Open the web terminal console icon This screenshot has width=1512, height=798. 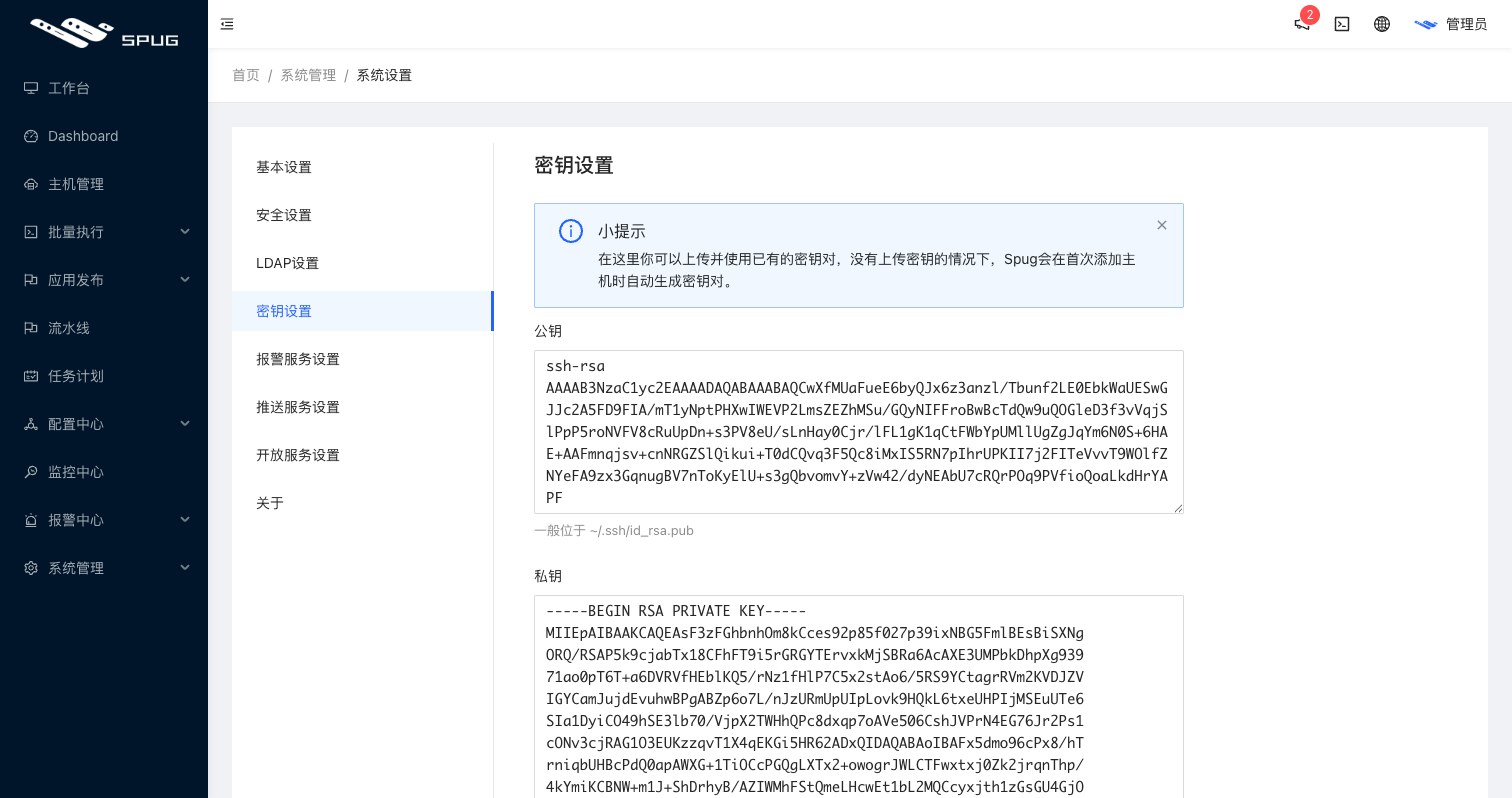(x=1342, y=24)
